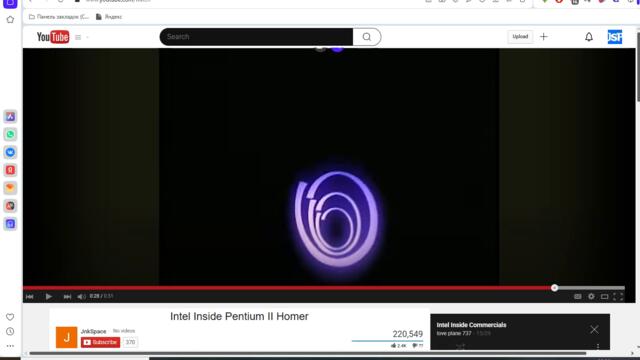The image size is (640, 360).
Task: Toggle theater mode
Action: coord(604,296)
